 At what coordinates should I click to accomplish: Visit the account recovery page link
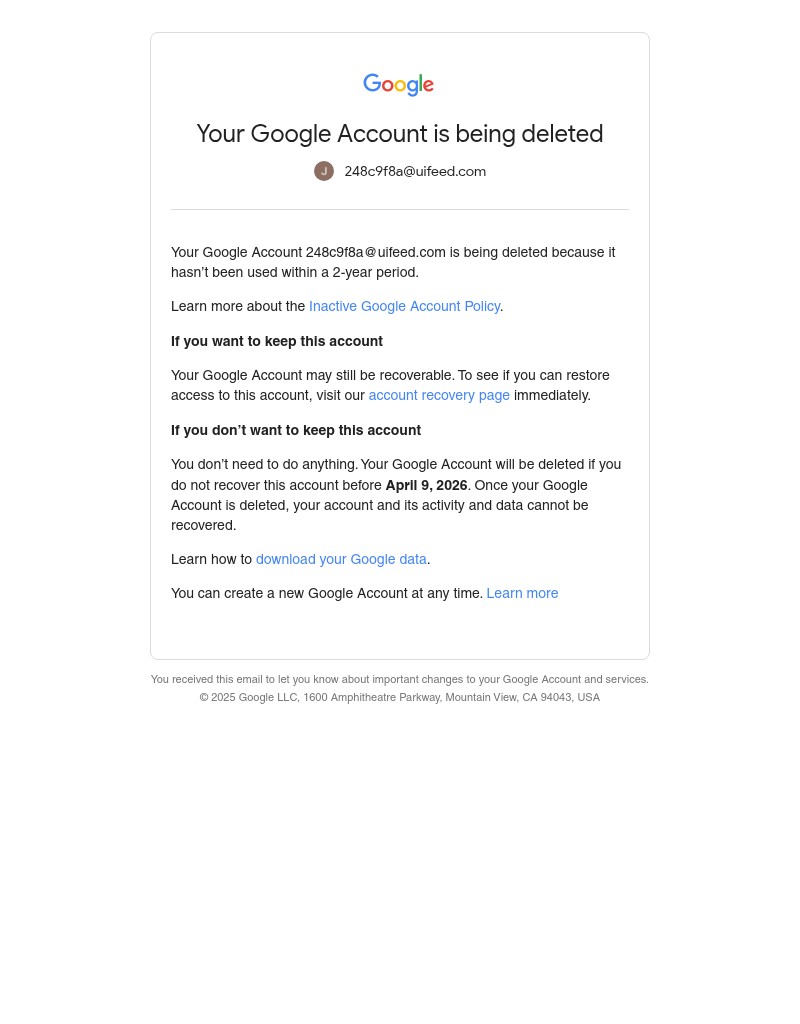pyautogui.click(x=439, y=396)
